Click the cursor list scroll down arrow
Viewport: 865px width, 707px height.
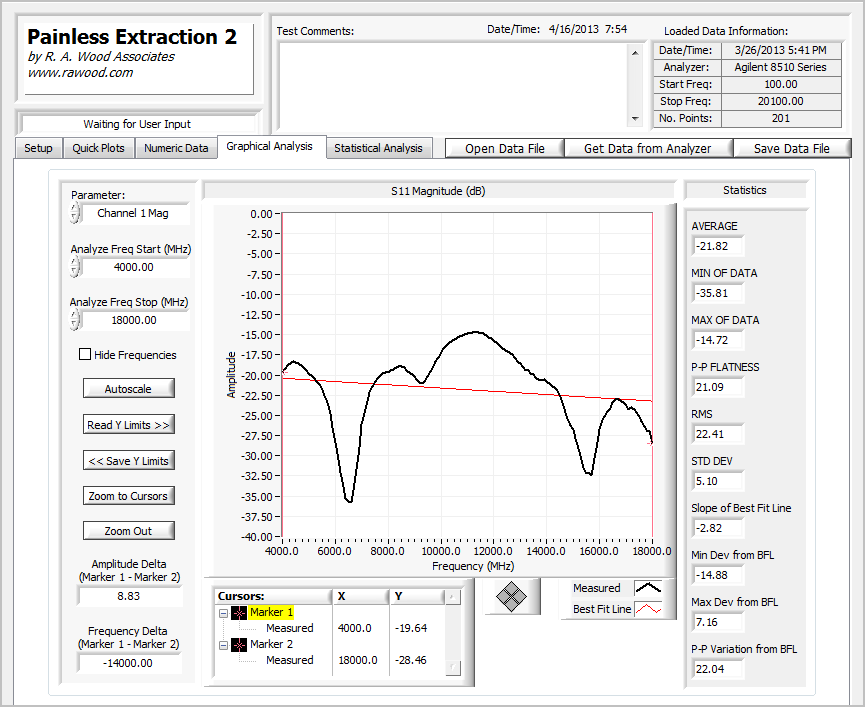[x=452, y=668]
